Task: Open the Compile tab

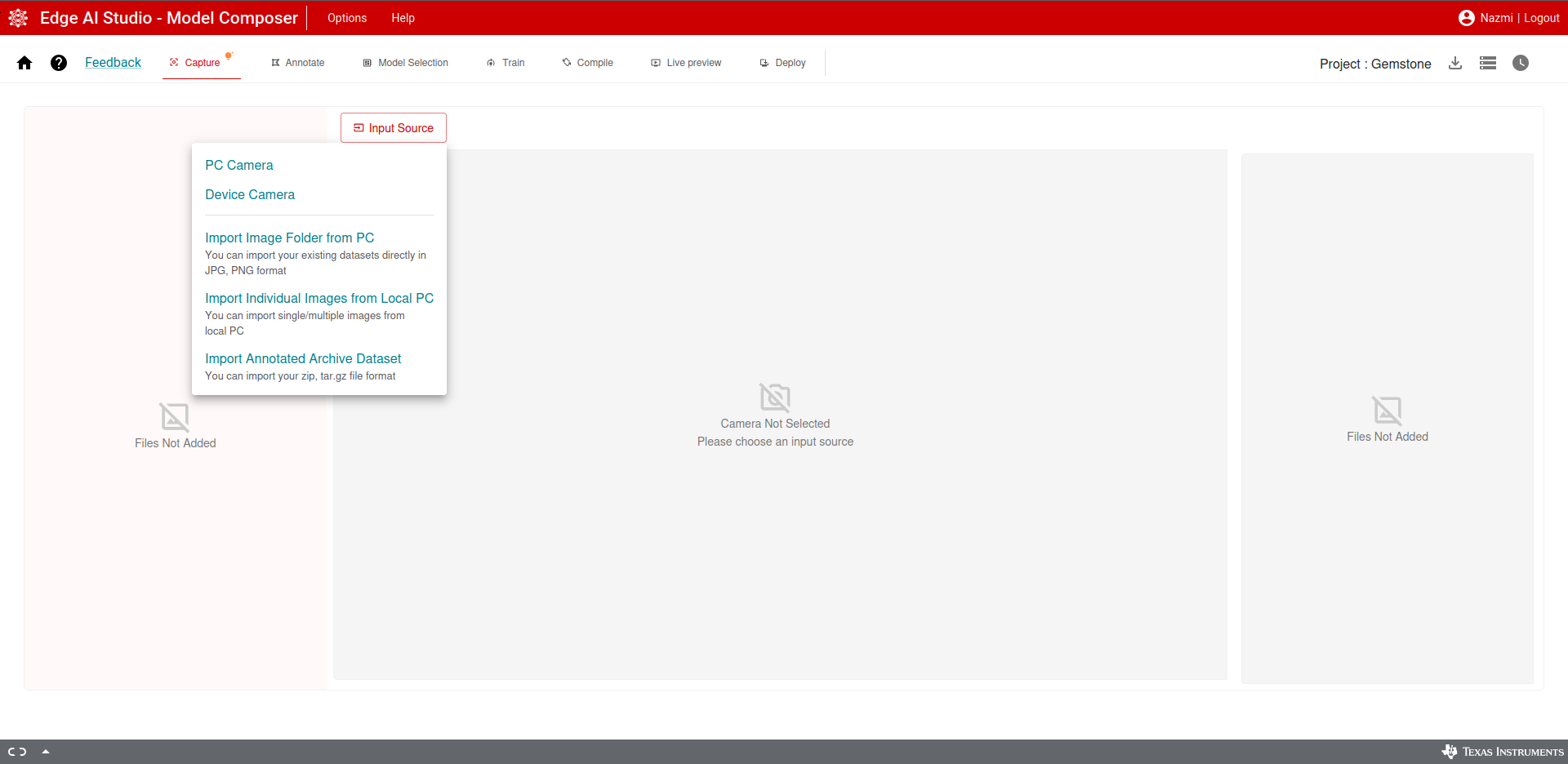Action: pyautogui.click(x=587, y=63)
